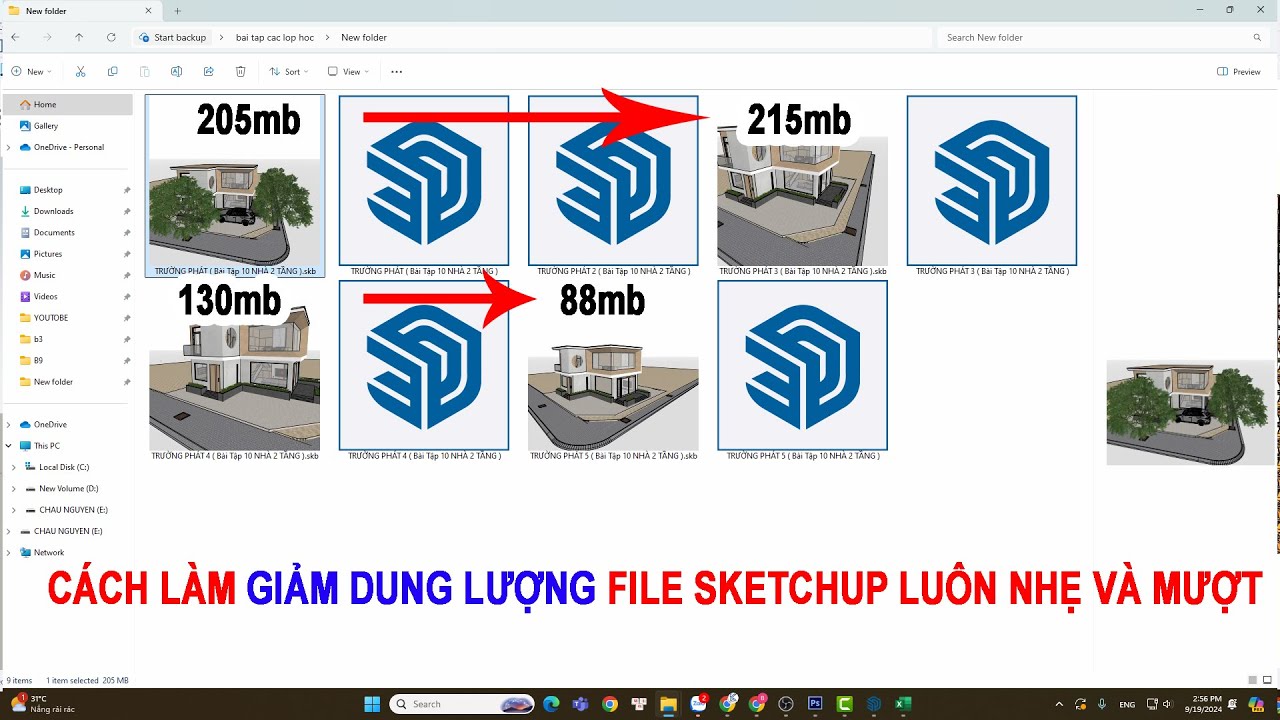Open SketchUp from the taskbar
This screenshot has height=720, width=1280.
(x=874, y=704)
